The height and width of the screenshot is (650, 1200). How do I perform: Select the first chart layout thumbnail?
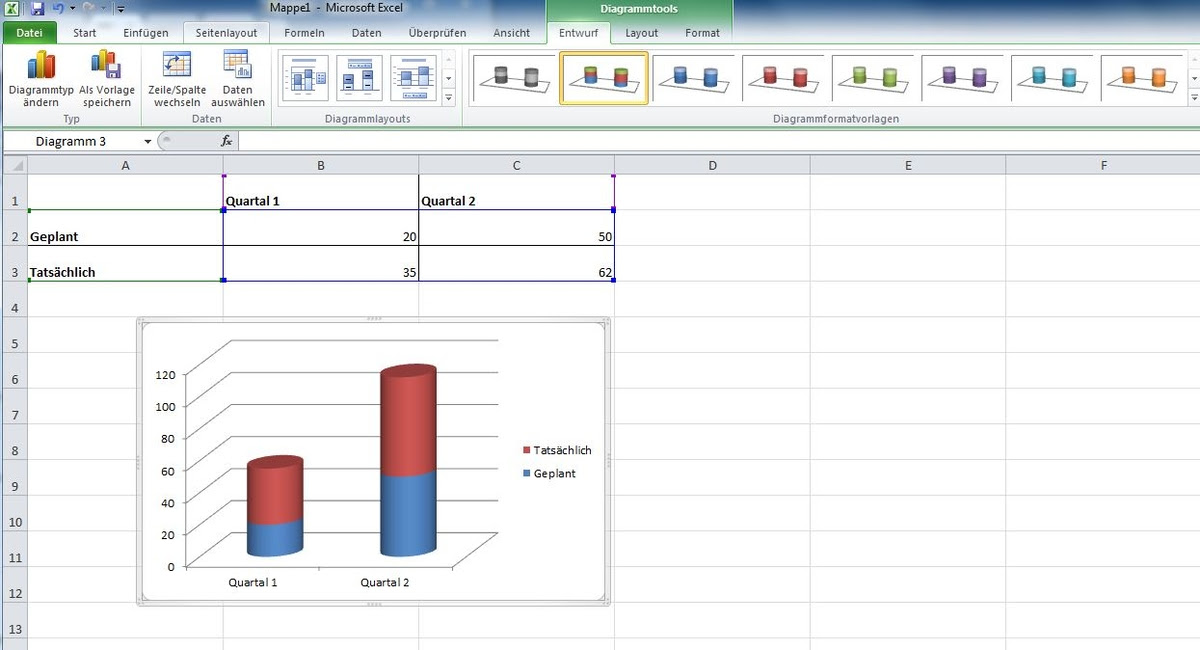coord(307,79)
